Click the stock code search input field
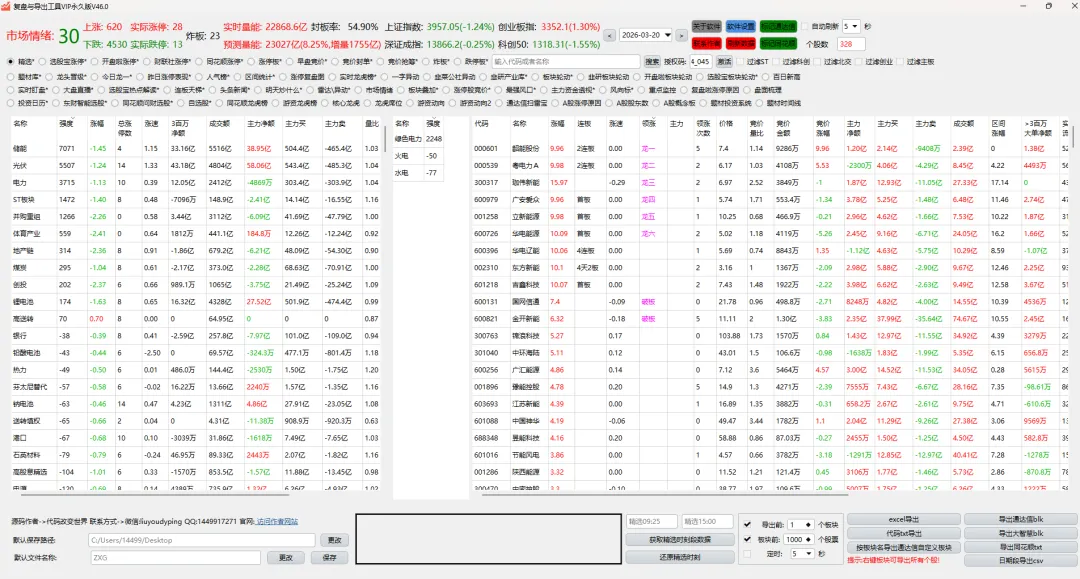This screenshot has height=579, width=1080. 565,62
